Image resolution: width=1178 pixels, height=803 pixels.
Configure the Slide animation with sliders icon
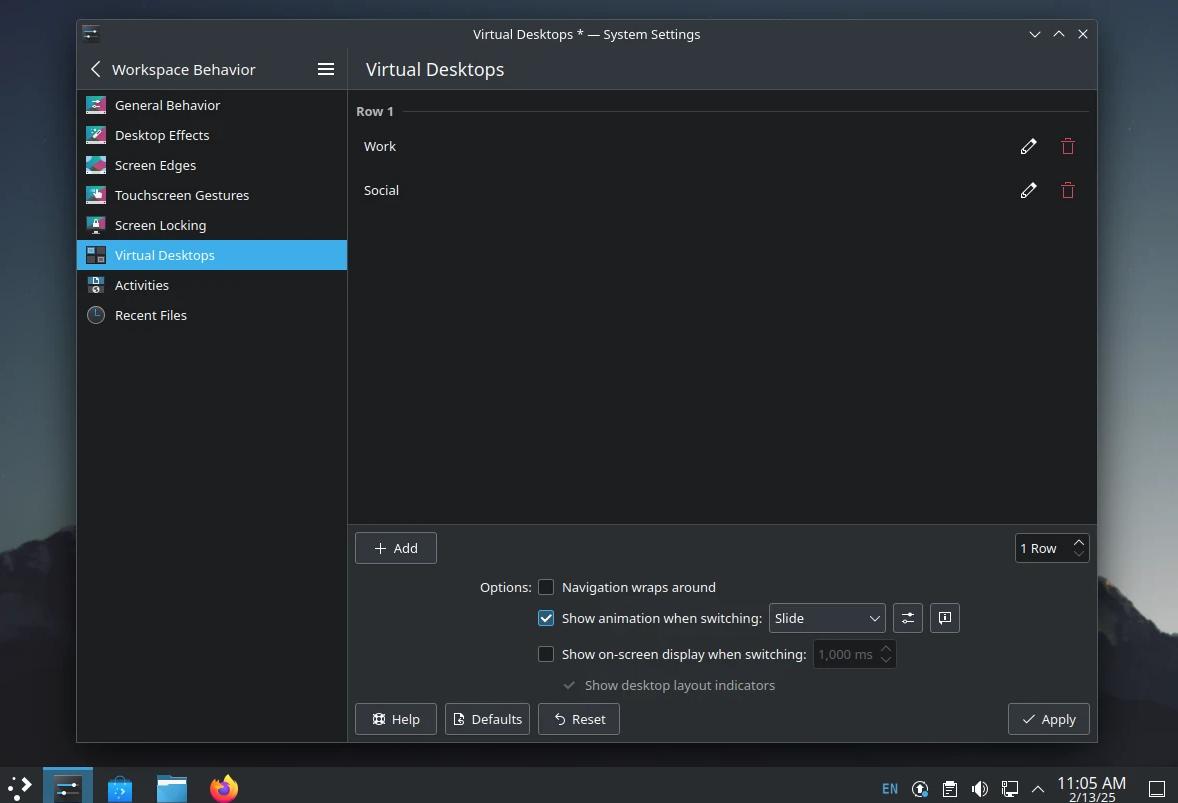(907, 618)
